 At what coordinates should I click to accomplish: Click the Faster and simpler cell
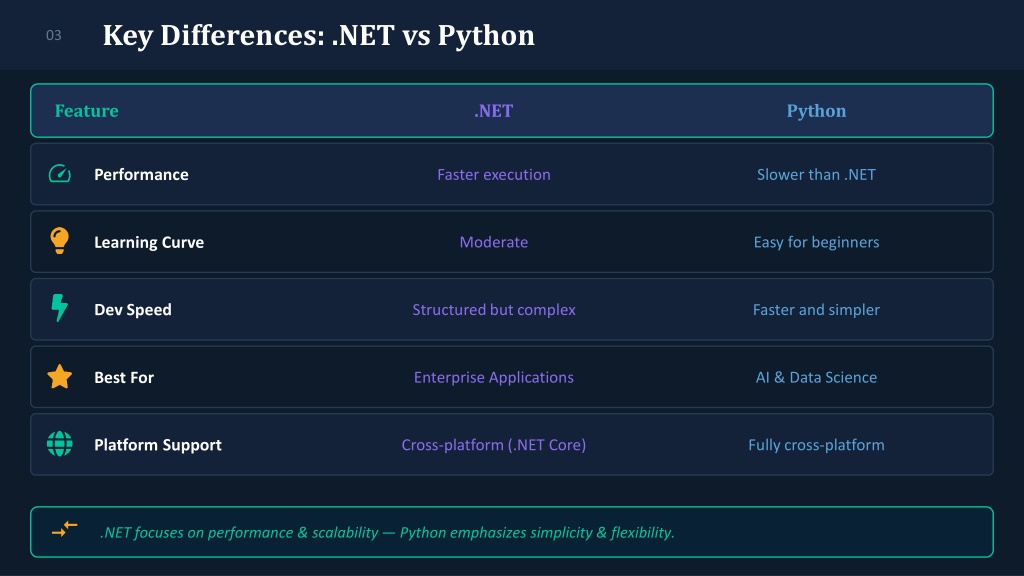point(816,310)
